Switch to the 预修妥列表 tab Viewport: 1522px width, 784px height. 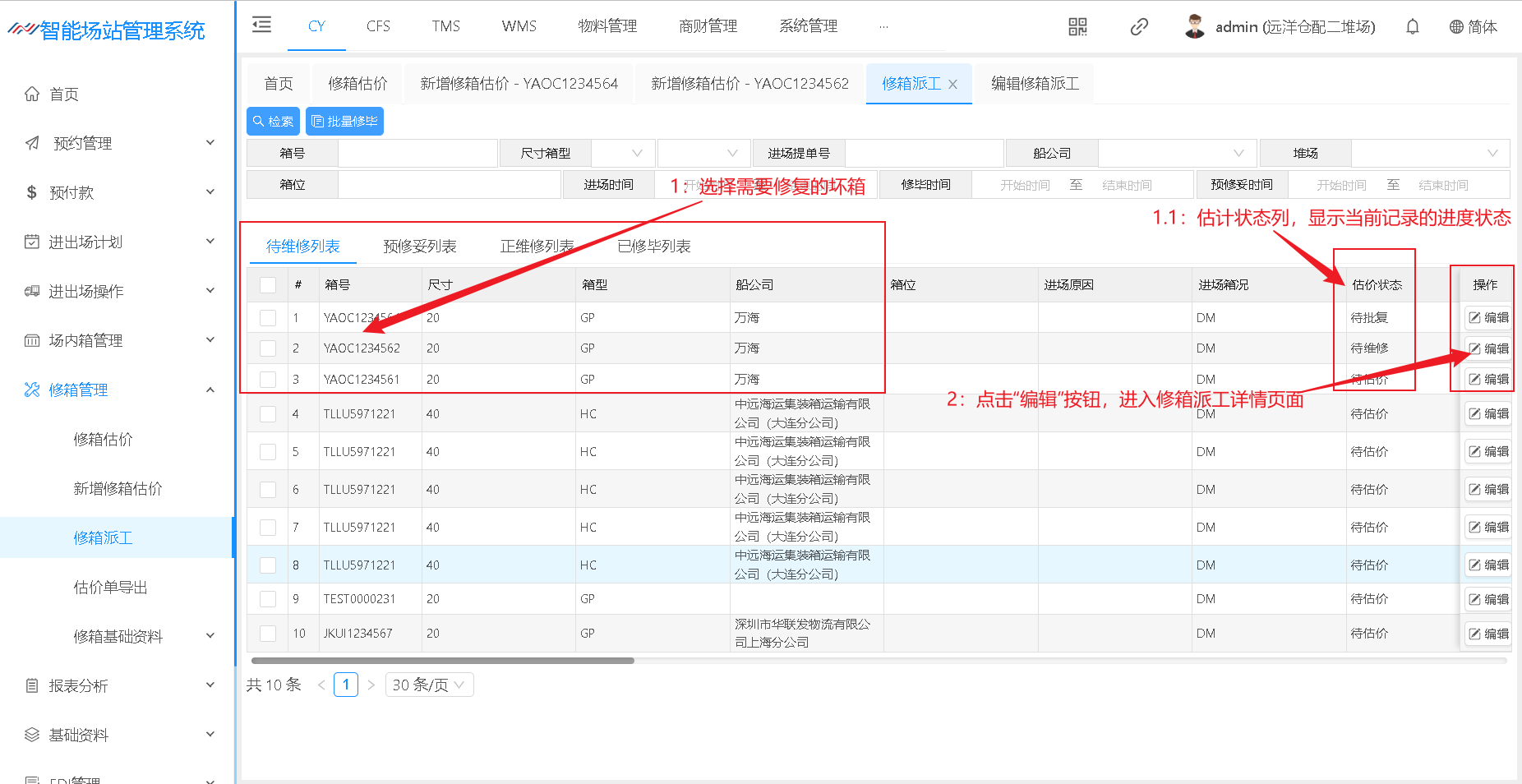coord(419,247)
